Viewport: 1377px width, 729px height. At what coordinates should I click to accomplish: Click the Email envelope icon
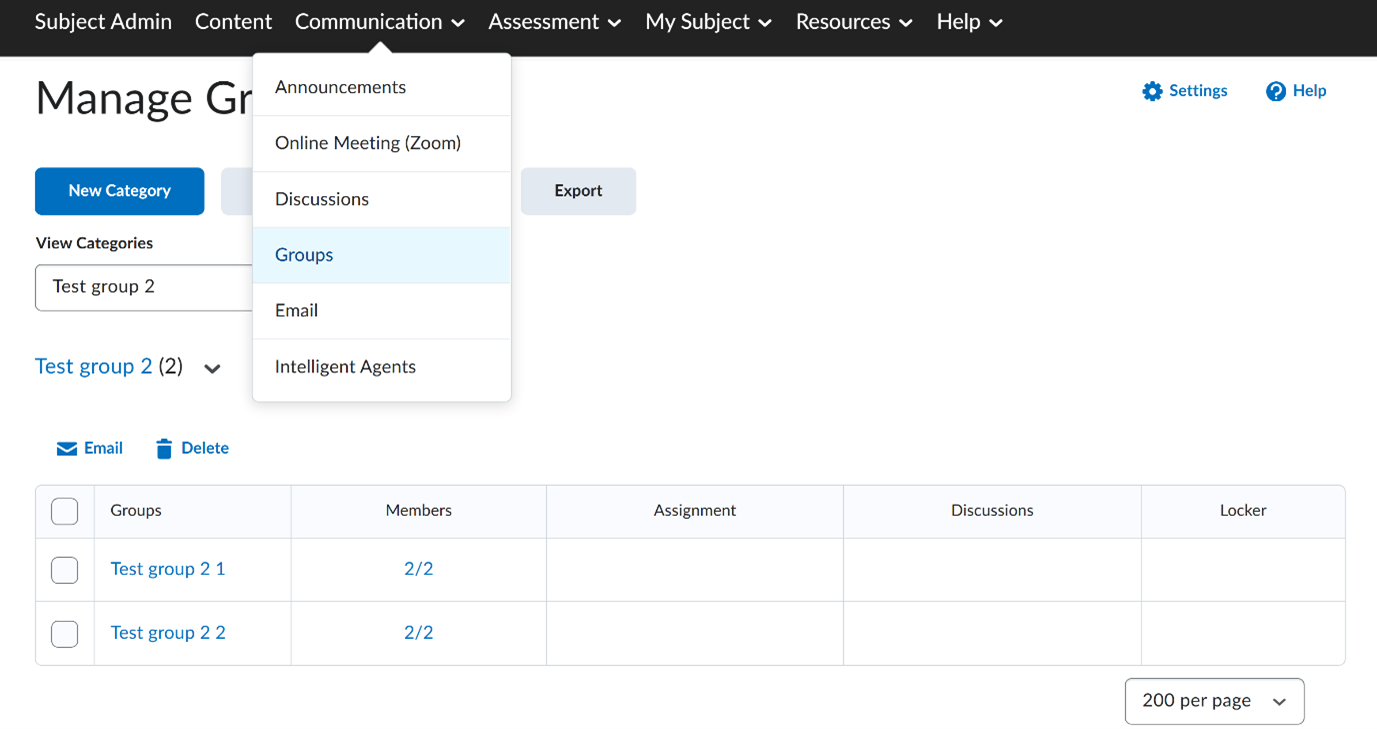pyautogui.click(x=67, y=449)
